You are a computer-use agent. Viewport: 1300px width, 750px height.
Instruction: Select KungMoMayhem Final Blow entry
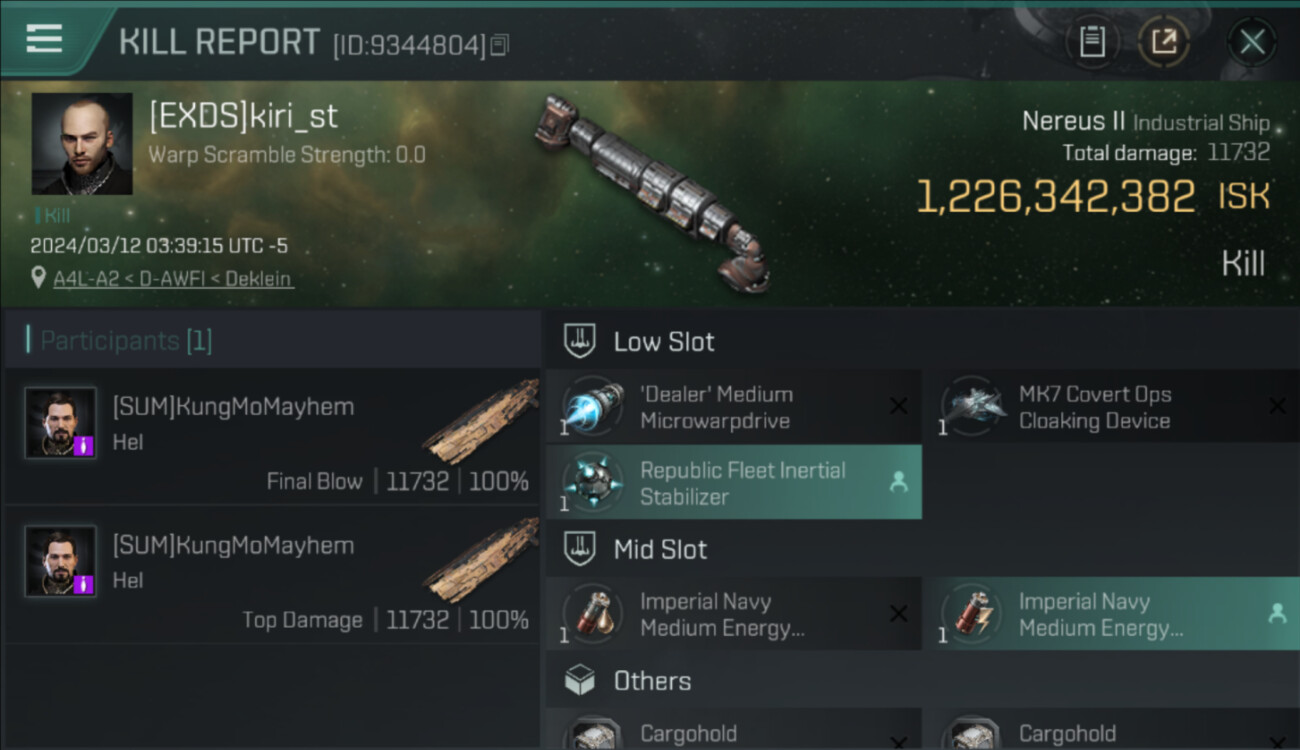click(270, 436)
